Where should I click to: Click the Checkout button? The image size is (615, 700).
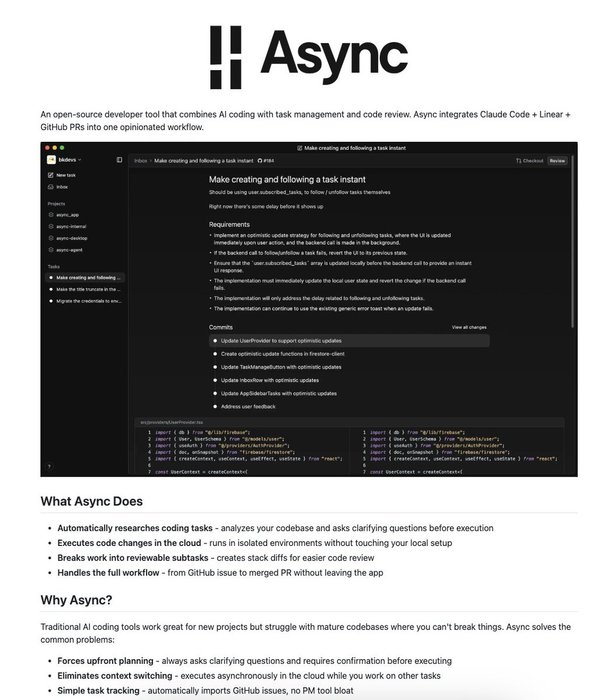[530, 161]
